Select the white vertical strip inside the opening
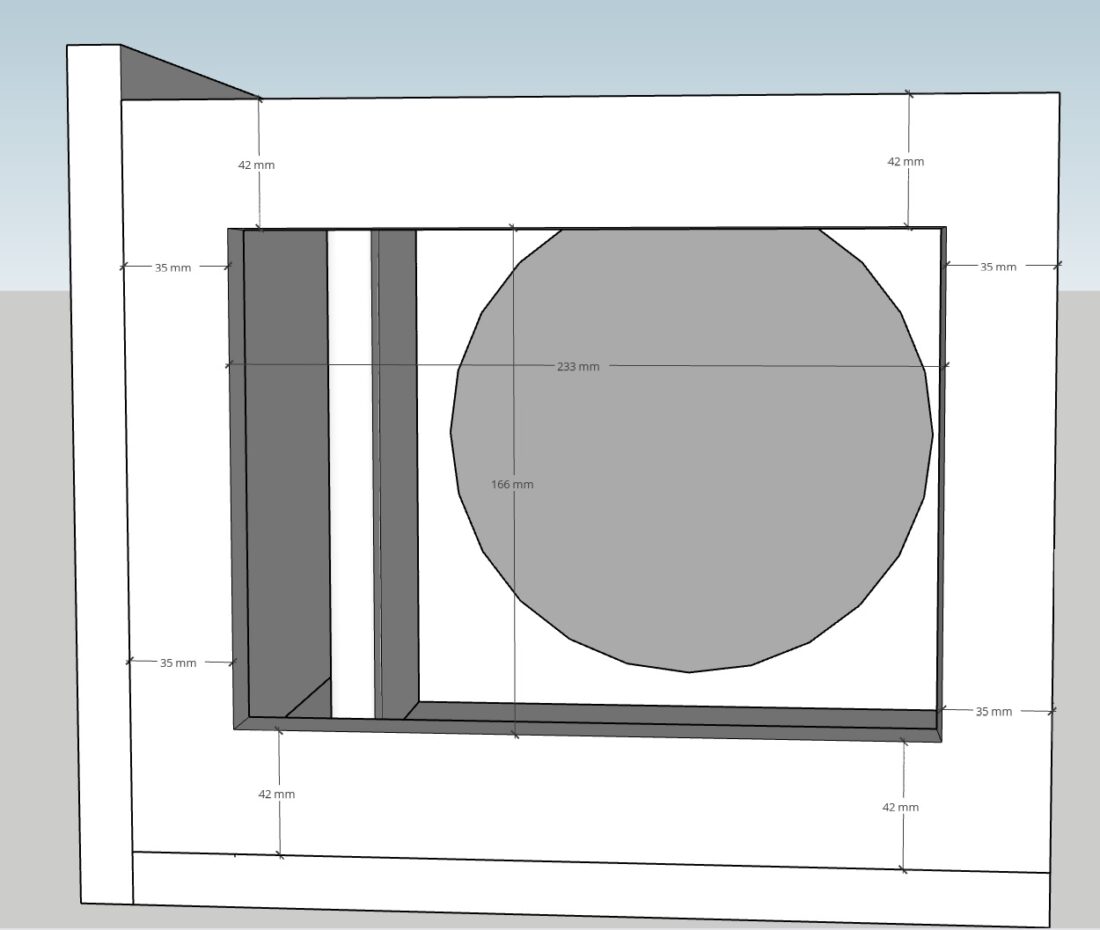The image size is (1100, 930). pyautogui.click(x=352, y=450)
